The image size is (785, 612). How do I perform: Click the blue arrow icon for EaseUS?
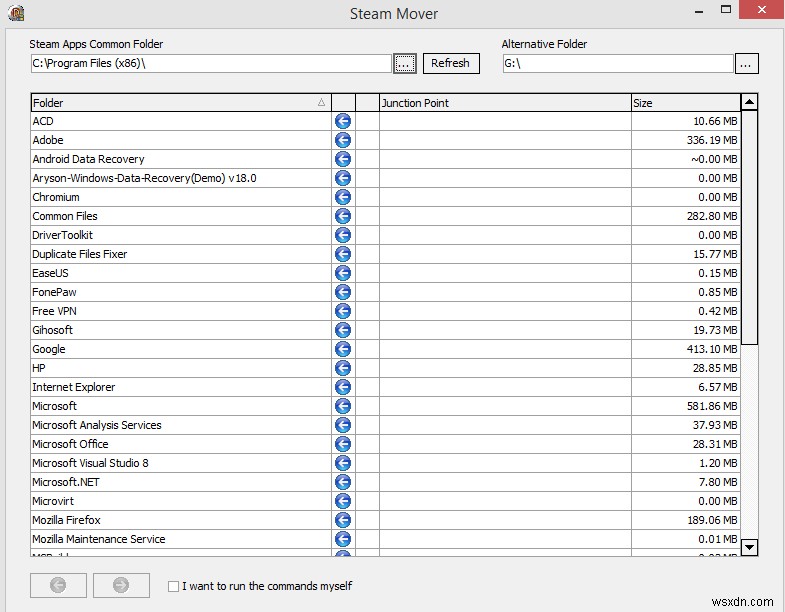[343, 273]
